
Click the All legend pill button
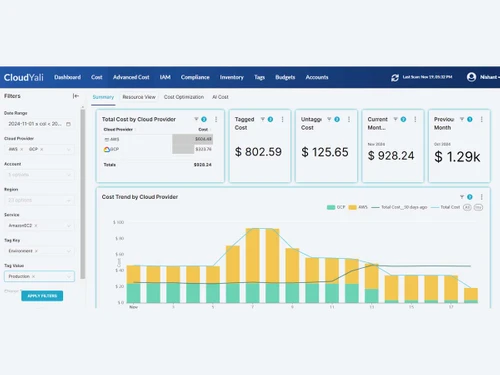[x=467, y=207]
